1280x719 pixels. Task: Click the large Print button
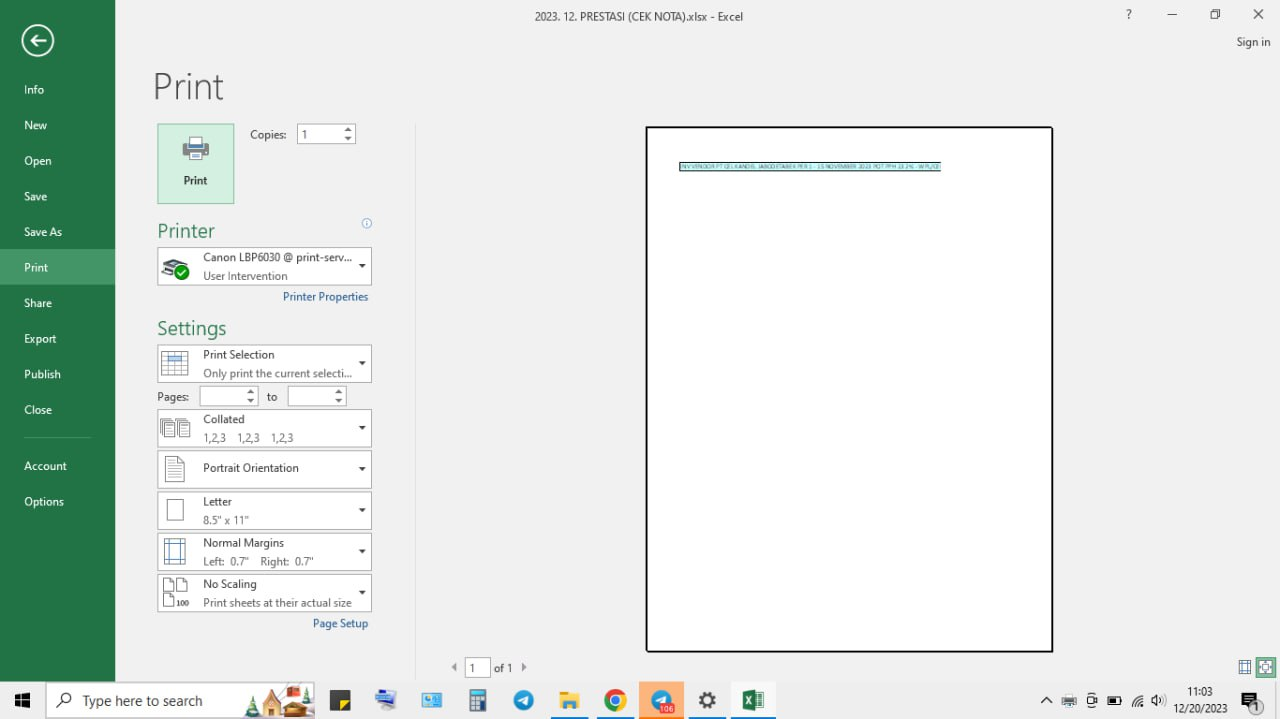(x=195, y=164)
